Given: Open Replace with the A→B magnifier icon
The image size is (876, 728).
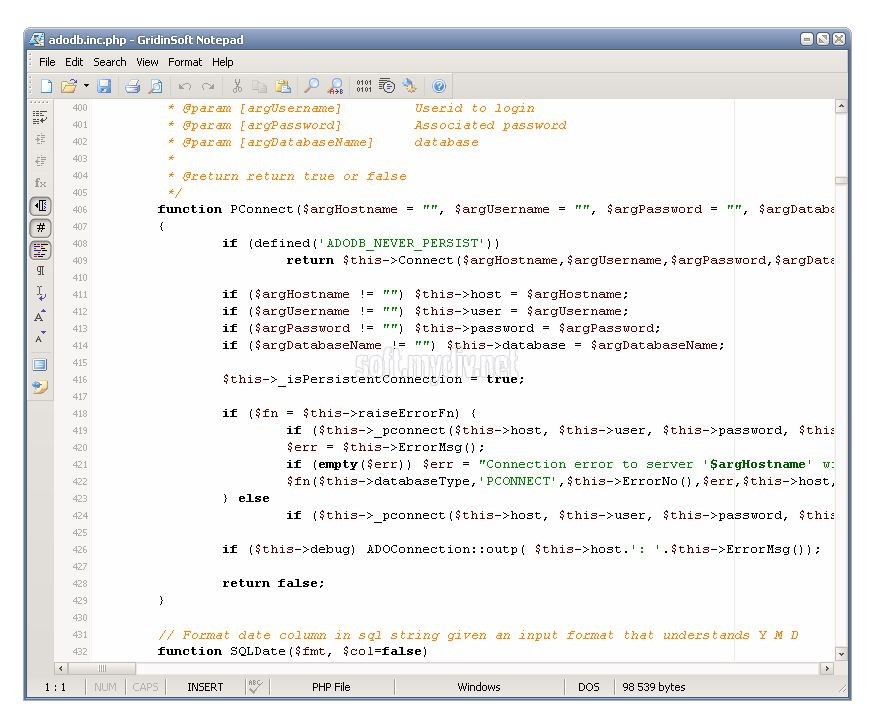Looking at the screenshot, I should [336, 86].
